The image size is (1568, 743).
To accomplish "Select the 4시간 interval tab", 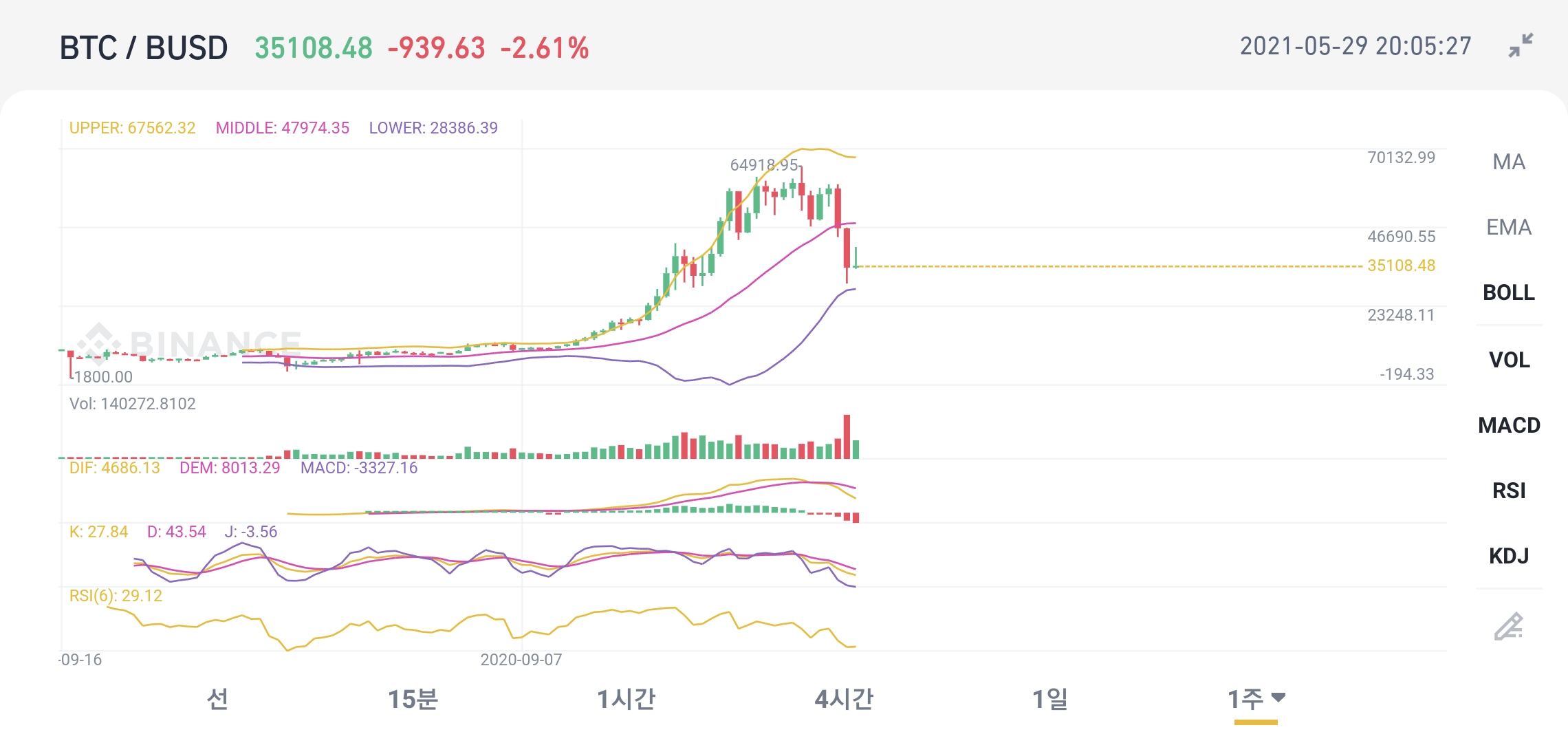I will point(843,699).
